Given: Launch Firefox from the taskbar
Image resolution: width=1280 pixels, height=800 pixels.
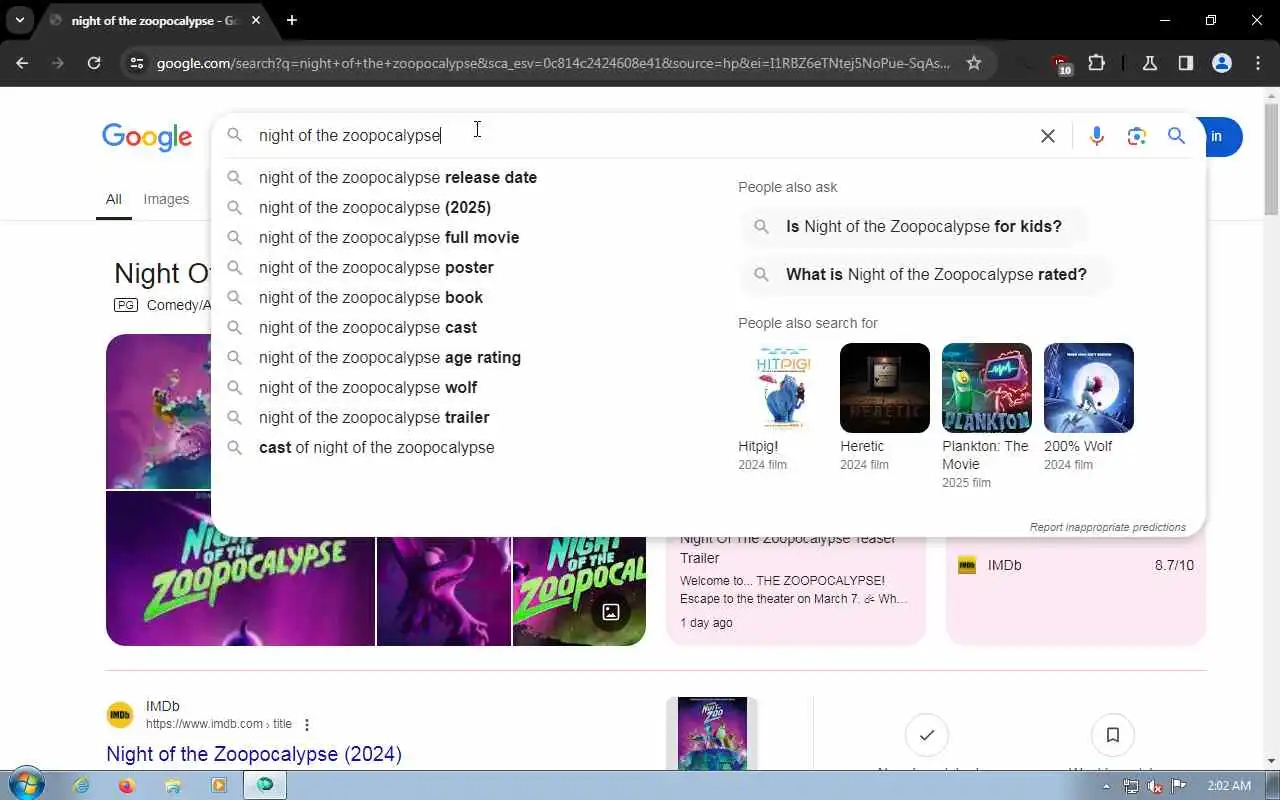Looking at the screenshot, I should pyautogui.click(x=126, y=786).
